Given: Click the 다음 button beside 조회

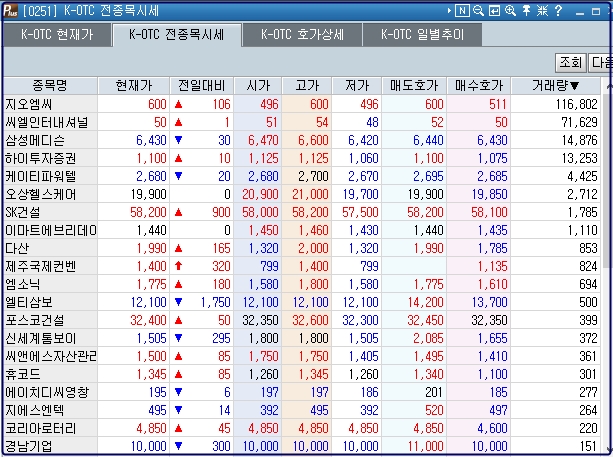Looking at the screenshot, I should [600, 63].
